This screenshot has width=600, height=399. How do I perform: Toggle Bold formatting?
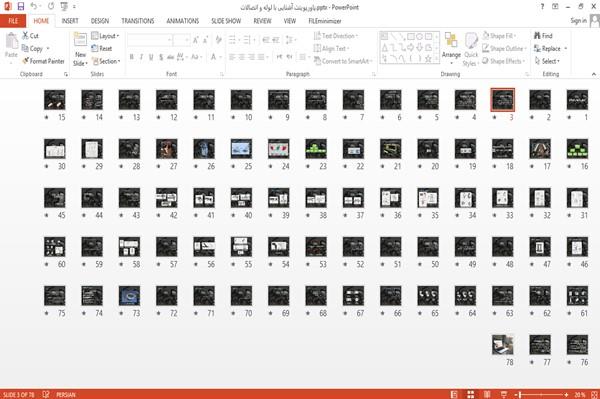click(x=131, y=57)
